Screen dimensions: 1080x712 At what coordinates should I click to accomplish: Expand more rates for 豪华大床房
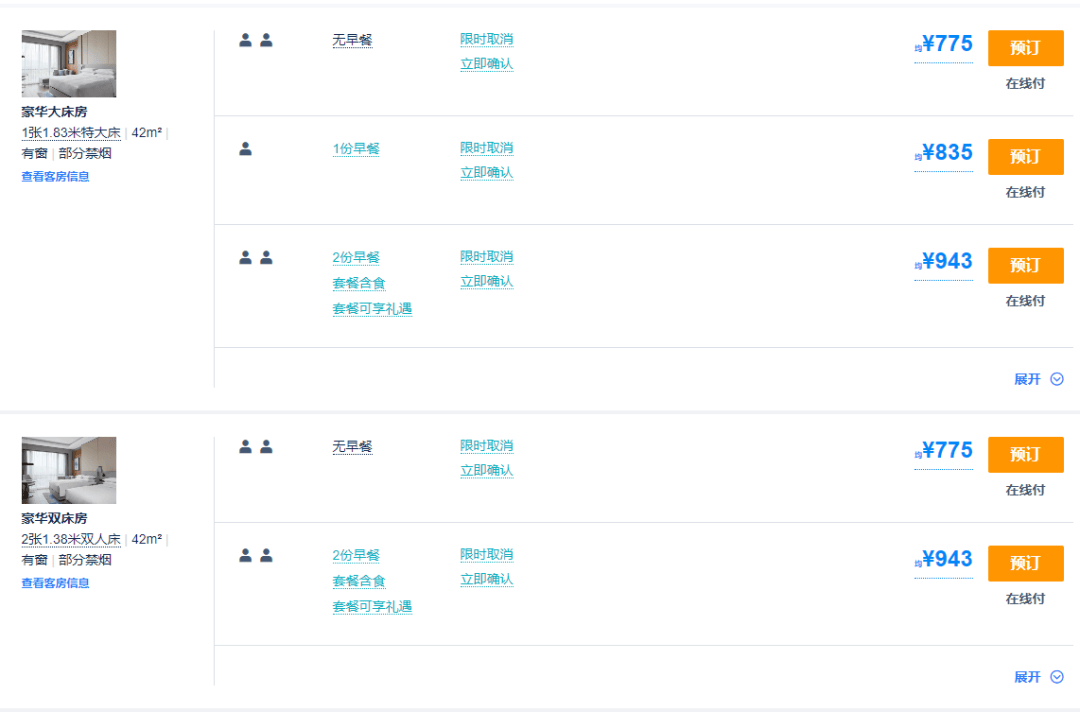pos(1039,379)
